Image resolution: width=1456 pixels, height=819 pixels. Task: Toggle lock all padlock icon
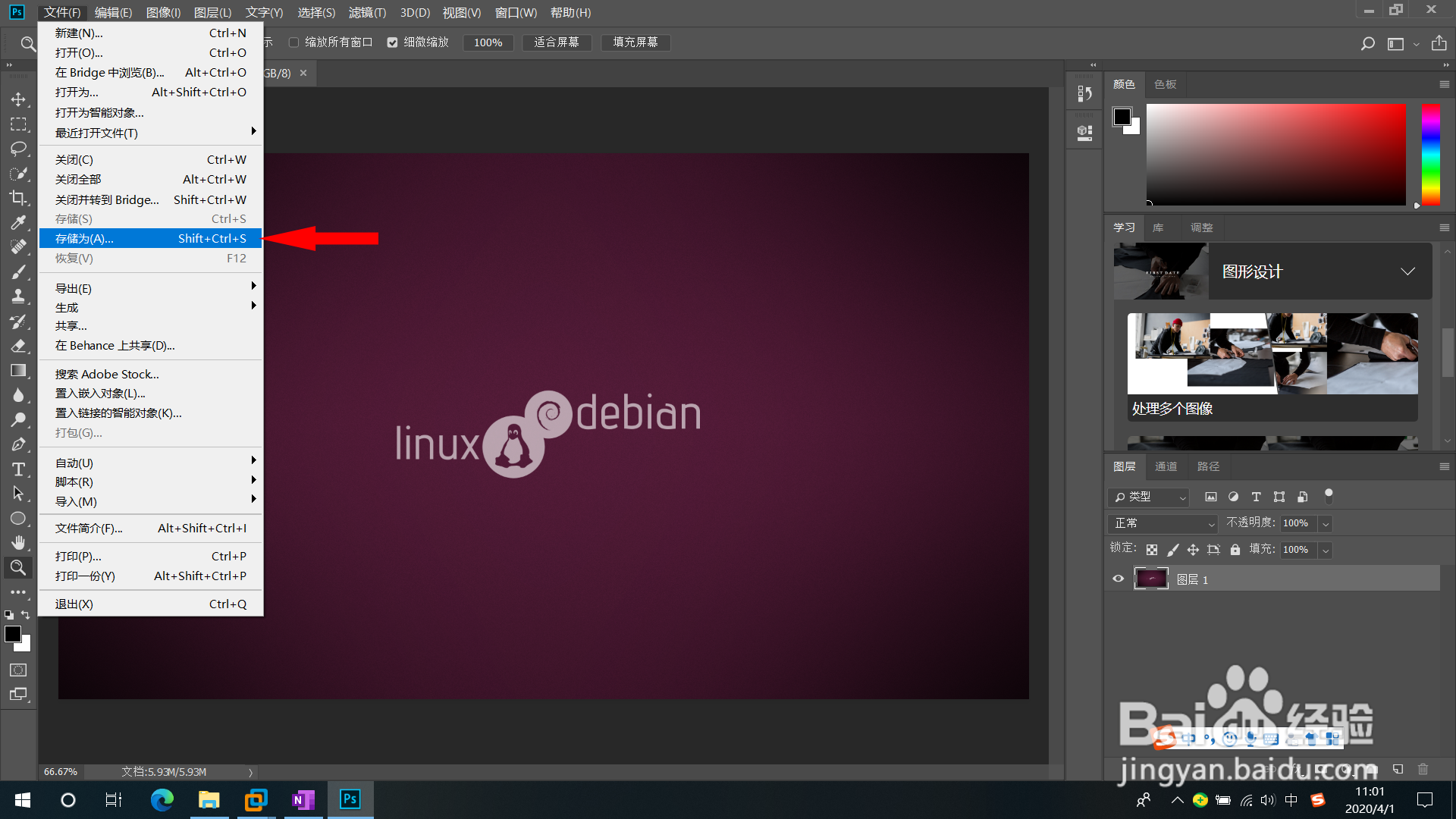[1235, 550]
